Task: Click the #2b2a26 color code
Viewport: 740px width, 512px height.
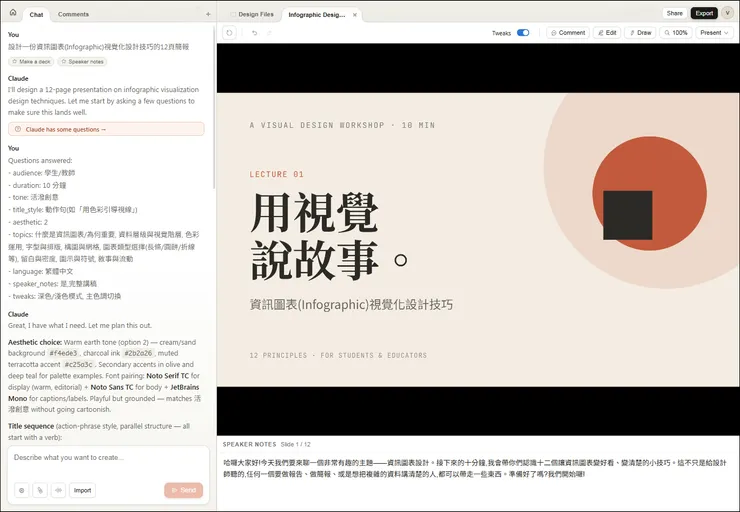Action: pos(138,353)
